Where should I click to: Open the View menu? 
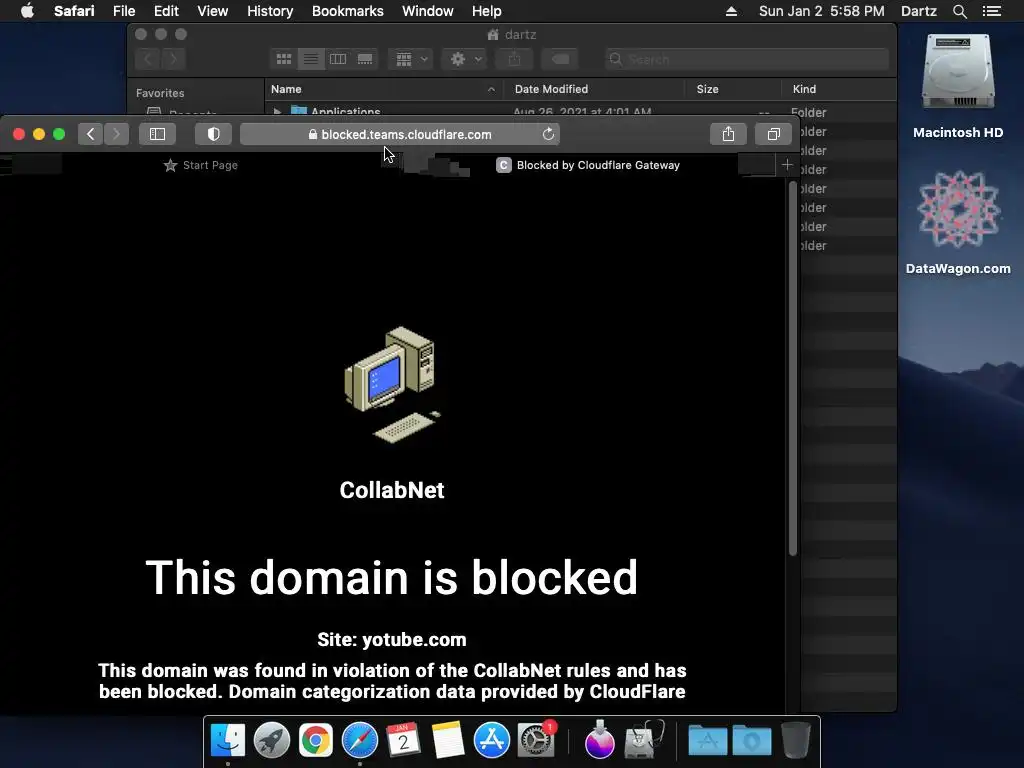click(213, 11)
